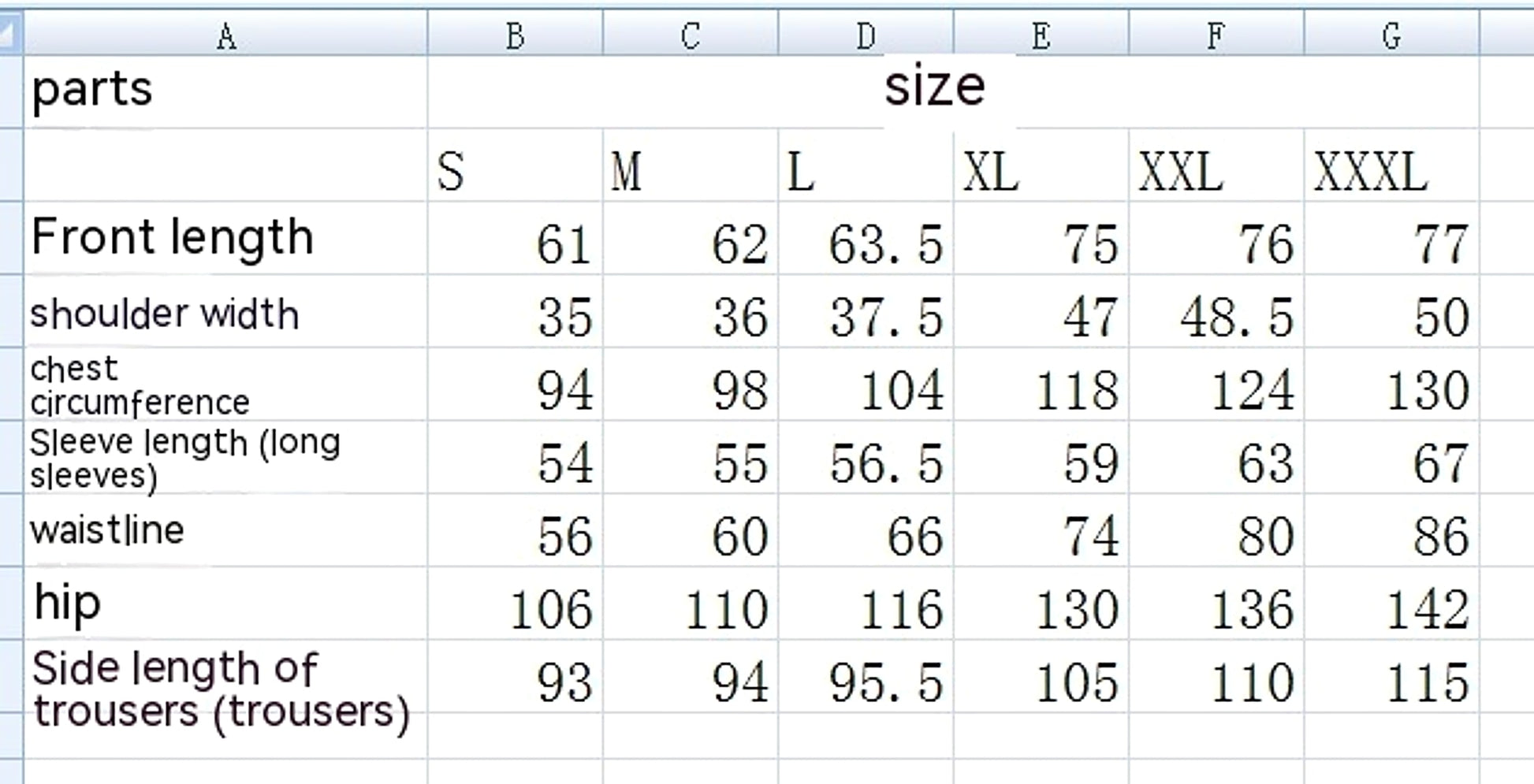The height and width of the screenshot is (784, 1534).
Task: Select column D header
Action: [866, 33]
